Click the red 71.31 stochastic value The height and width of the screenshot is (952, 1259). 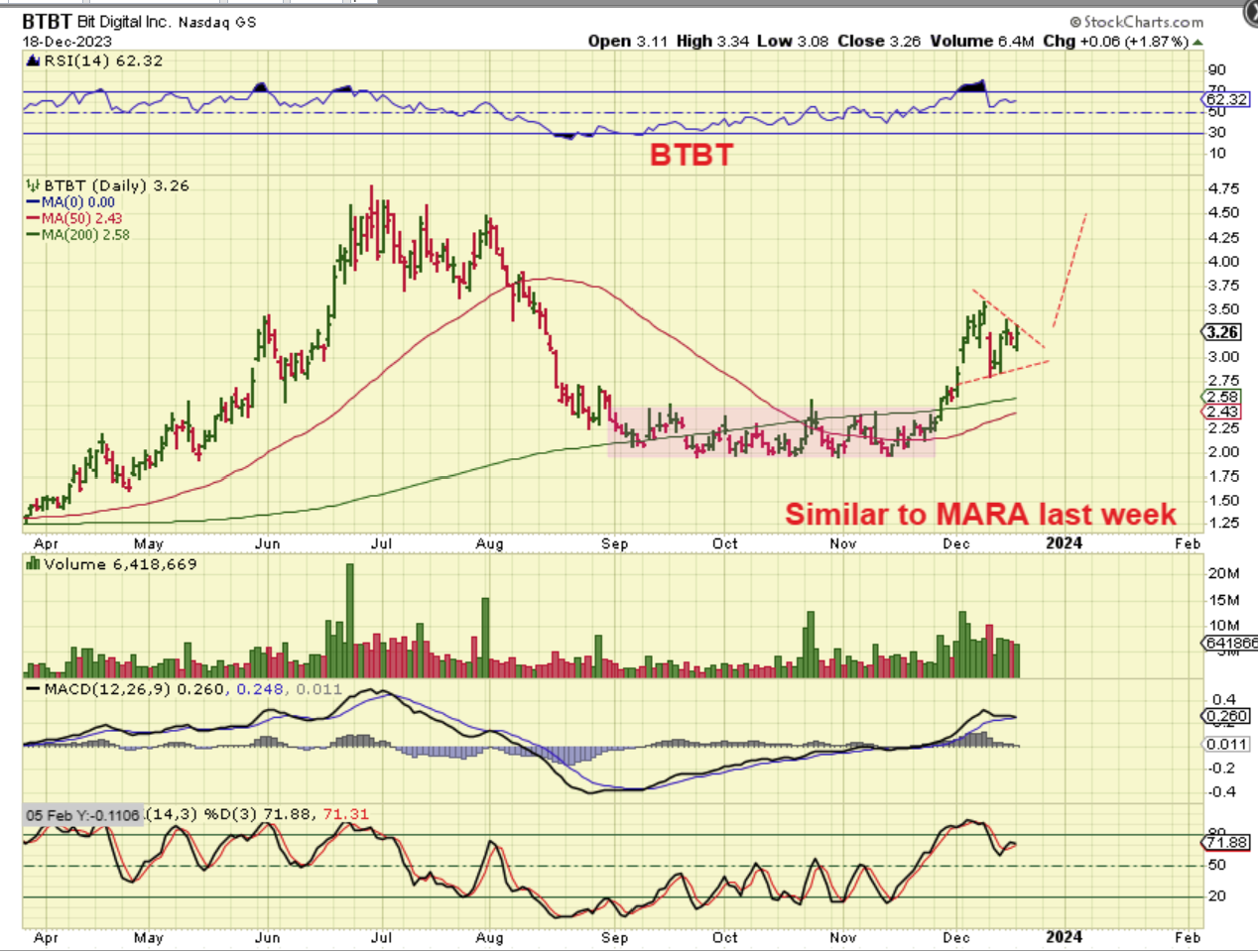coord(345,814)
